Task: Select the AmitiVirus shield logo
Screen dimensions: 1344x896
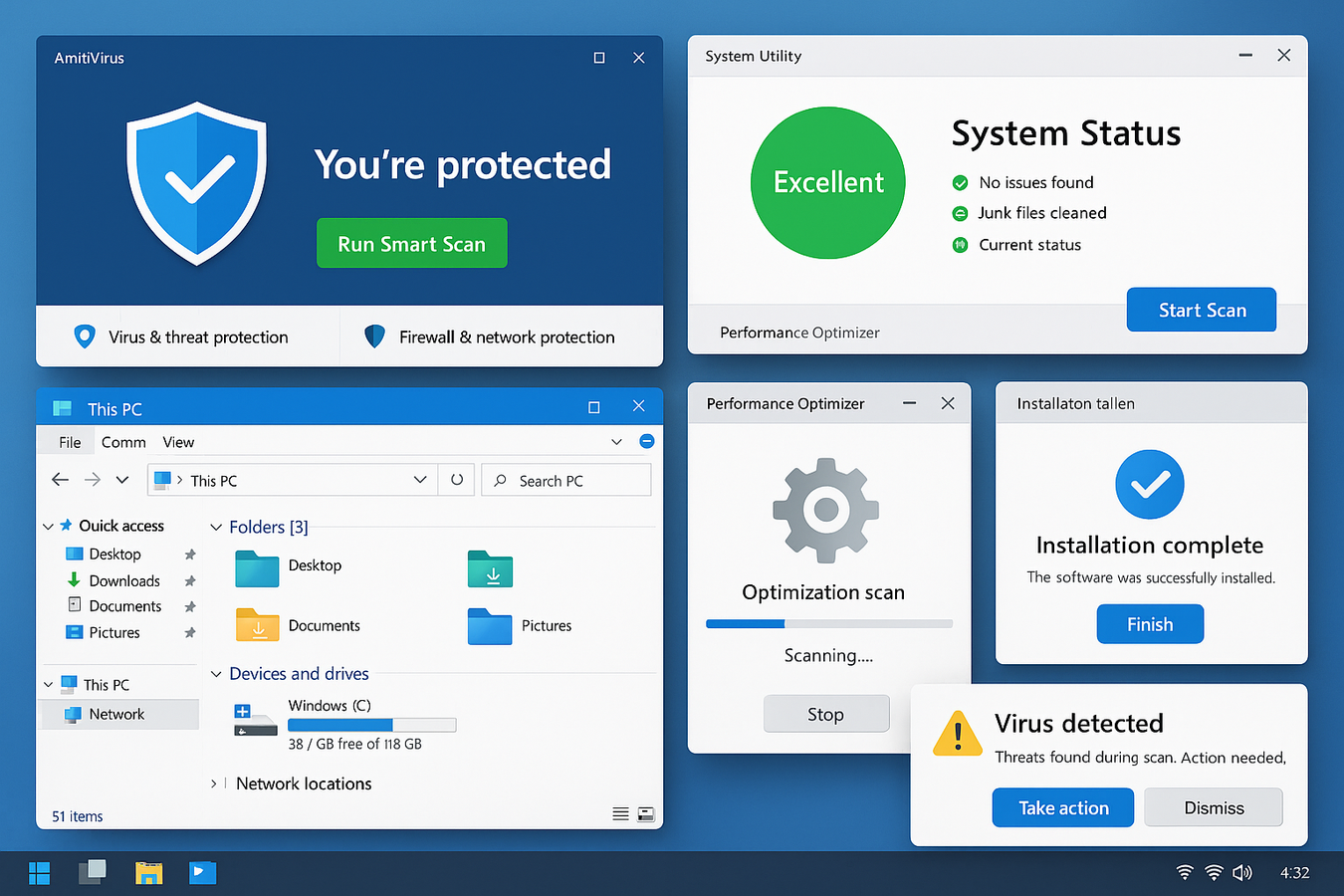Action: (x=196, y=182)
